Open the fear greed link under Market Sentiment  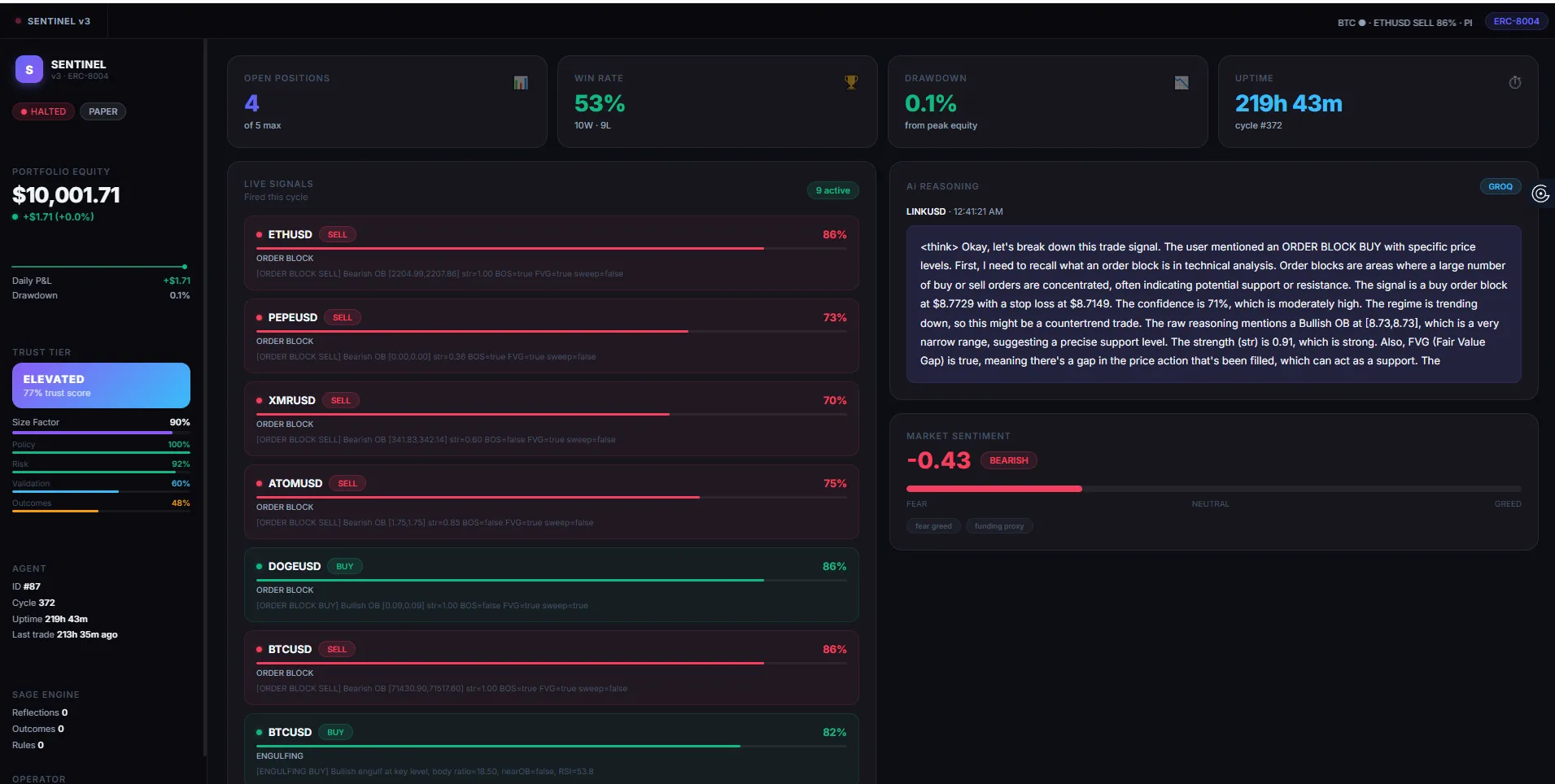coord(933,526)
